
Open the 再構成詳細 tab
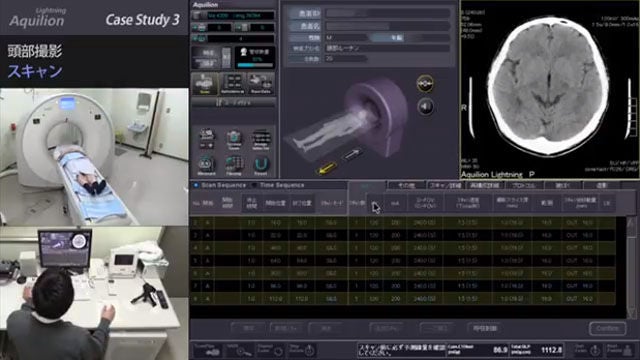click(x=484, y=185)
